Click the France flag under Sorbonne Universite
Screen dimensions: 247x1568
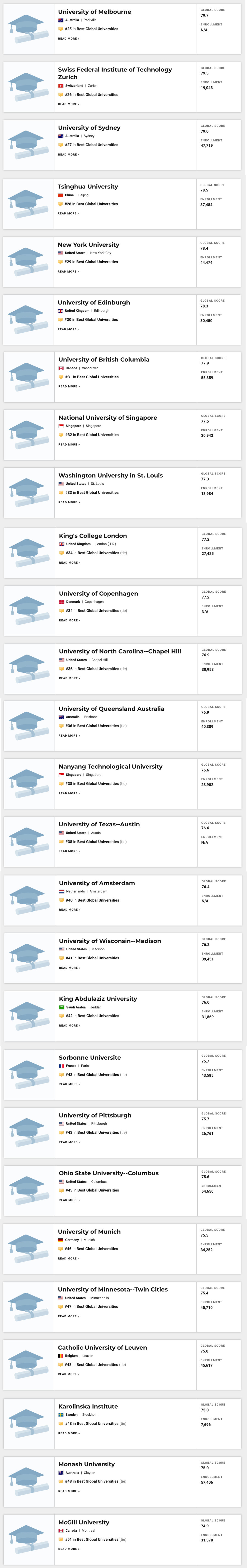click(62, 1066)
